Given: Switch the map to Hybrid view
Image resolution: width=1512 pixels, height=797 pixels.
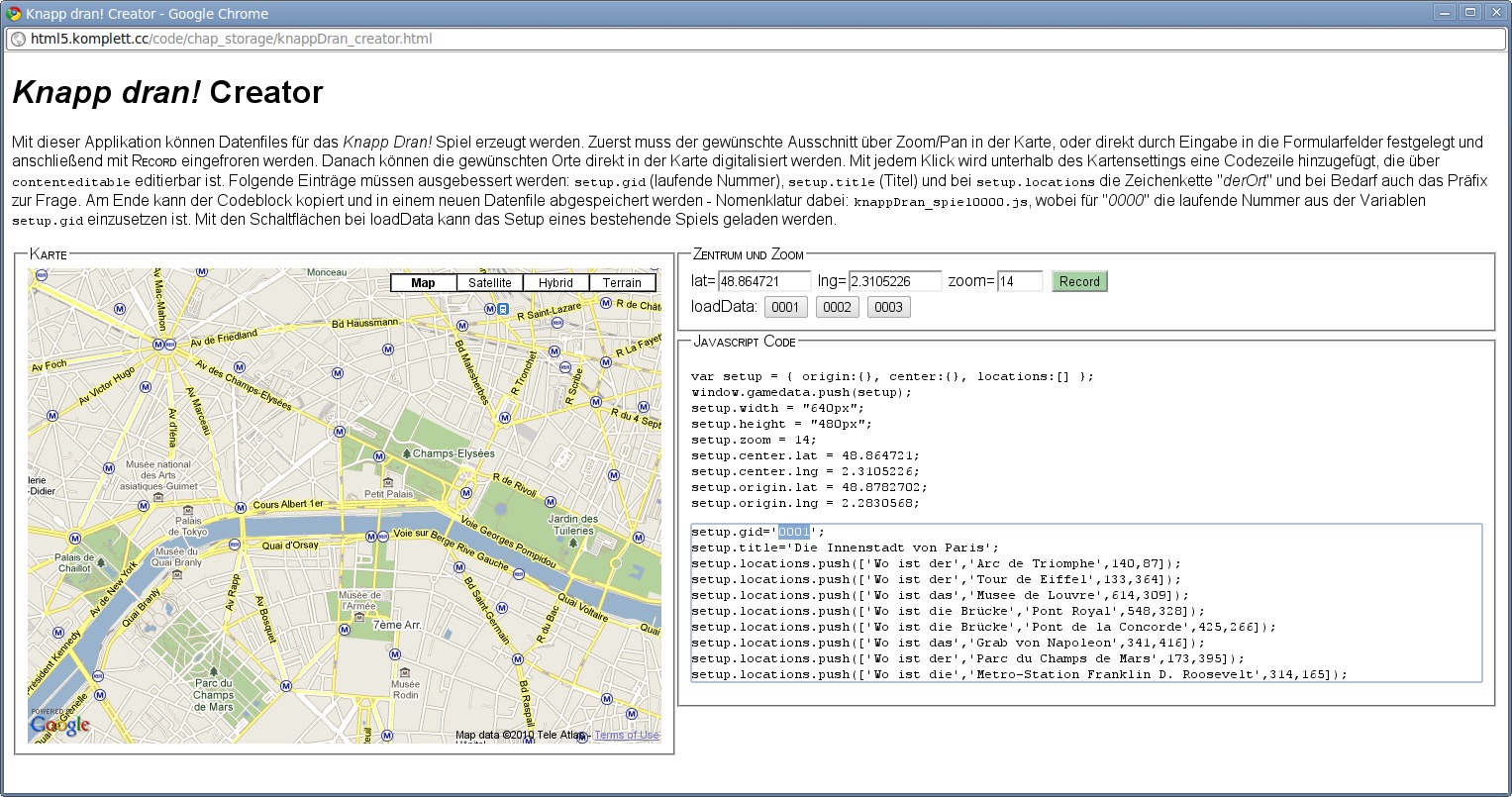Looking at the screenshot, I should (555, 283).
